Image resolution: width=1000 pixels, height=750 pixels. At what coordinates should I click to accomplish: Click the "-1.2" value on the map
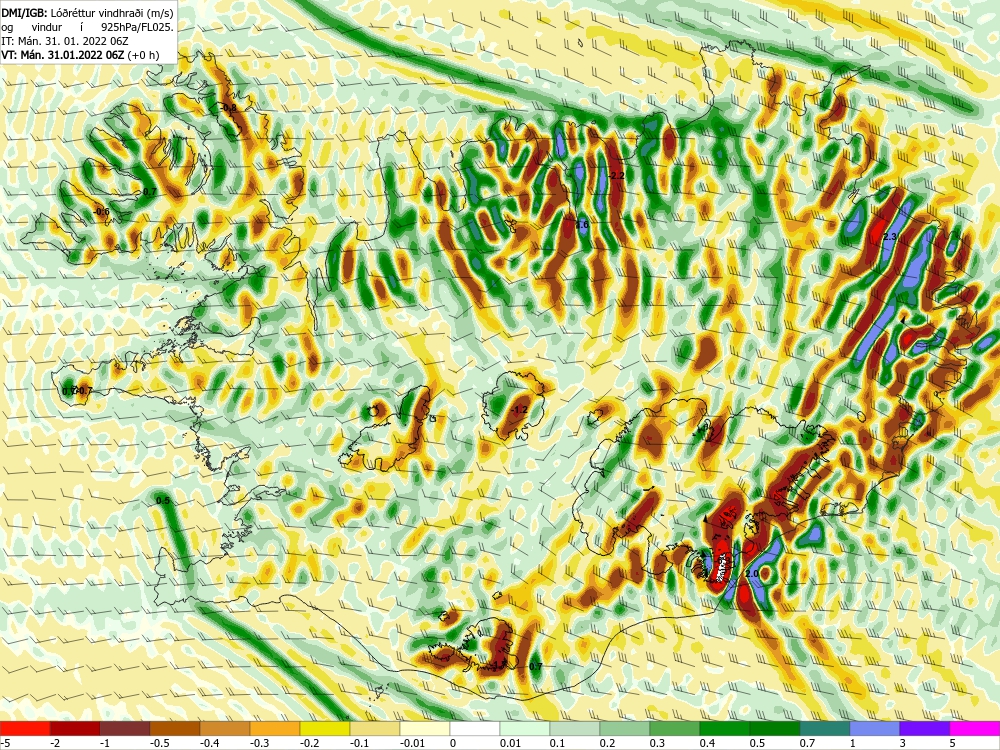[520, 409]
